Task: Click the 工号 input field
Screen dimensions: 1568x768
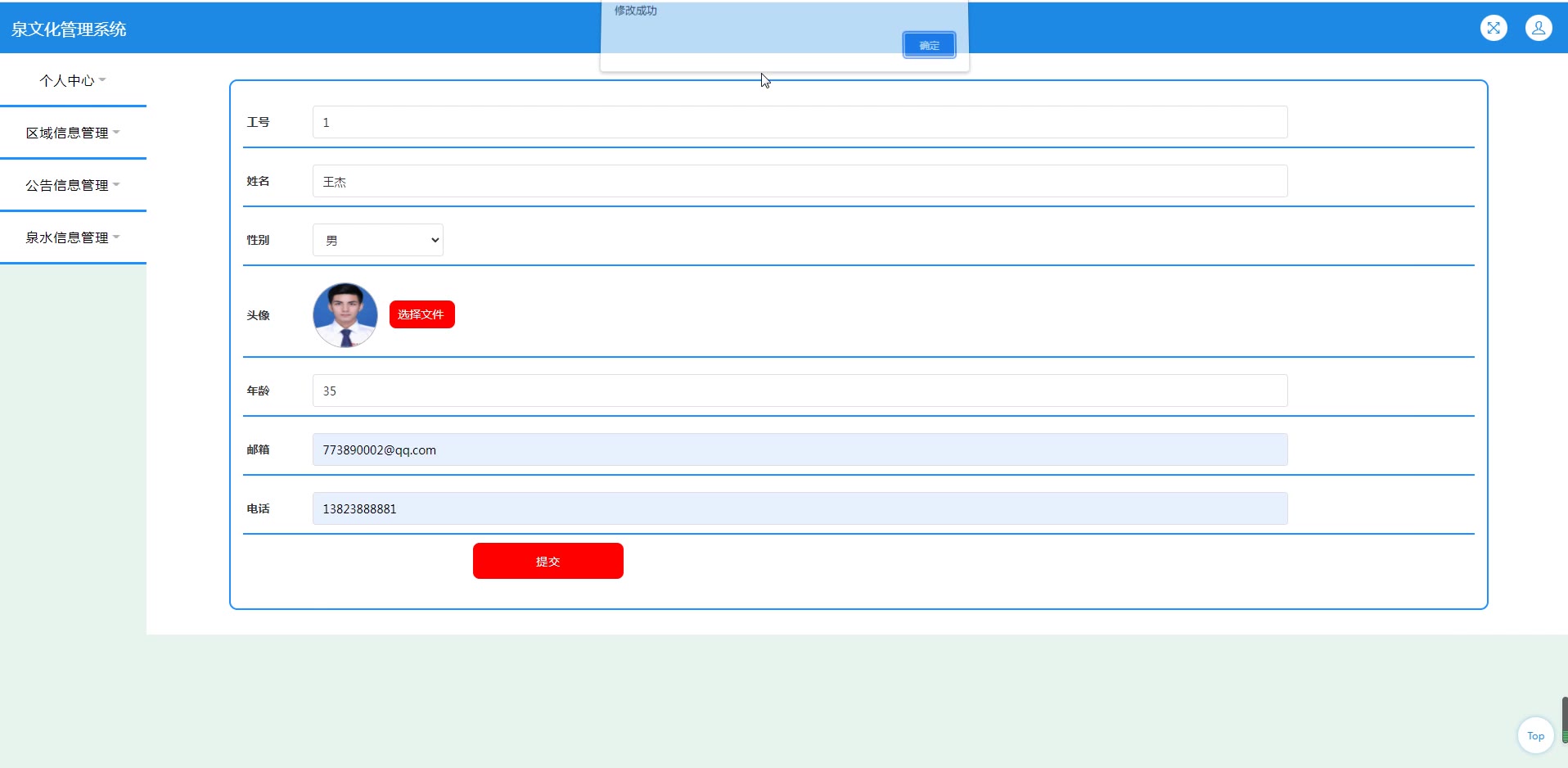Action: pyautogui.click(x=800, y=122)
